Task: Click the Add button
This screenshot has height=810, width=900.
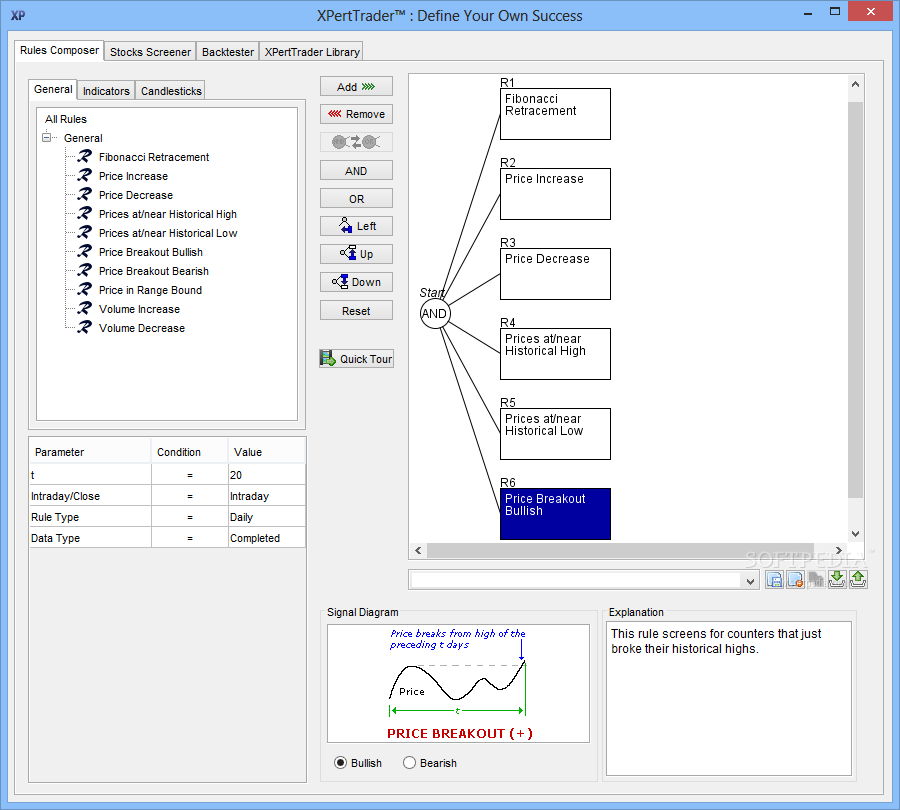Action: pos(356,86)
